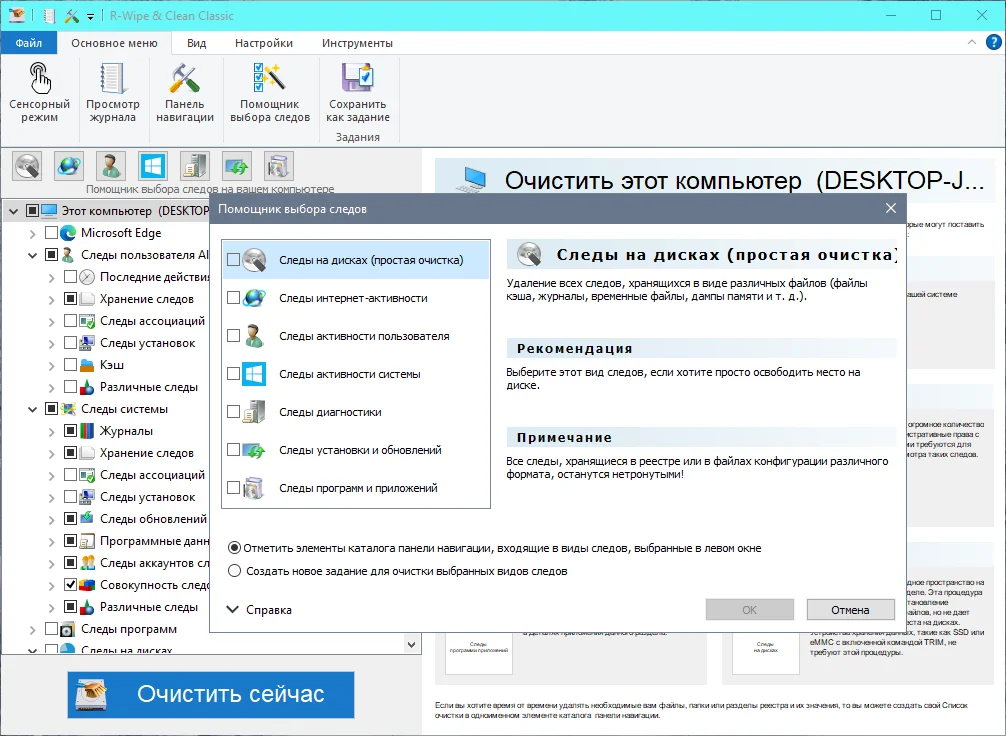
Task: Expand the Следы обновлений tree node
Action: tap(51, 520)
